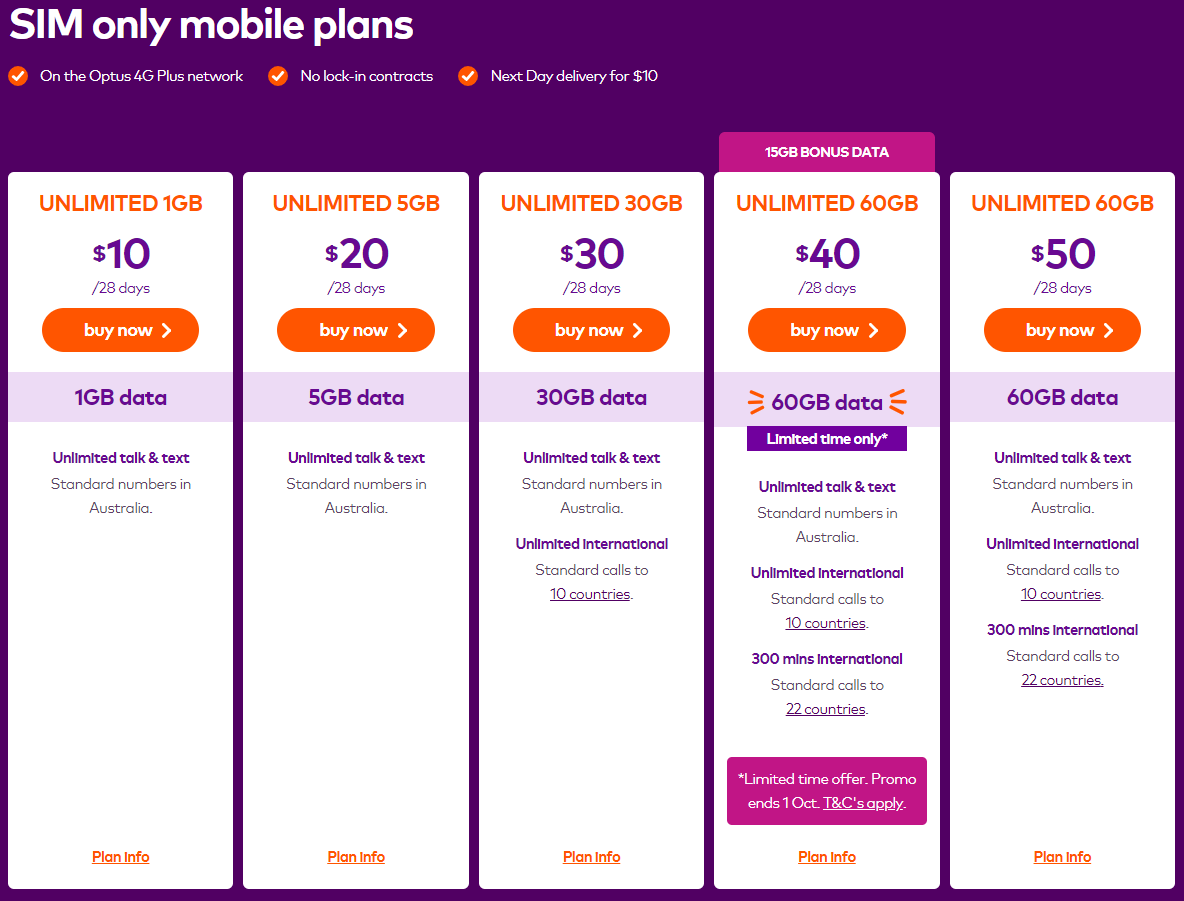View 10 countries list in $40 plan
Screen dimensions: 1184x901
point(825,623)
